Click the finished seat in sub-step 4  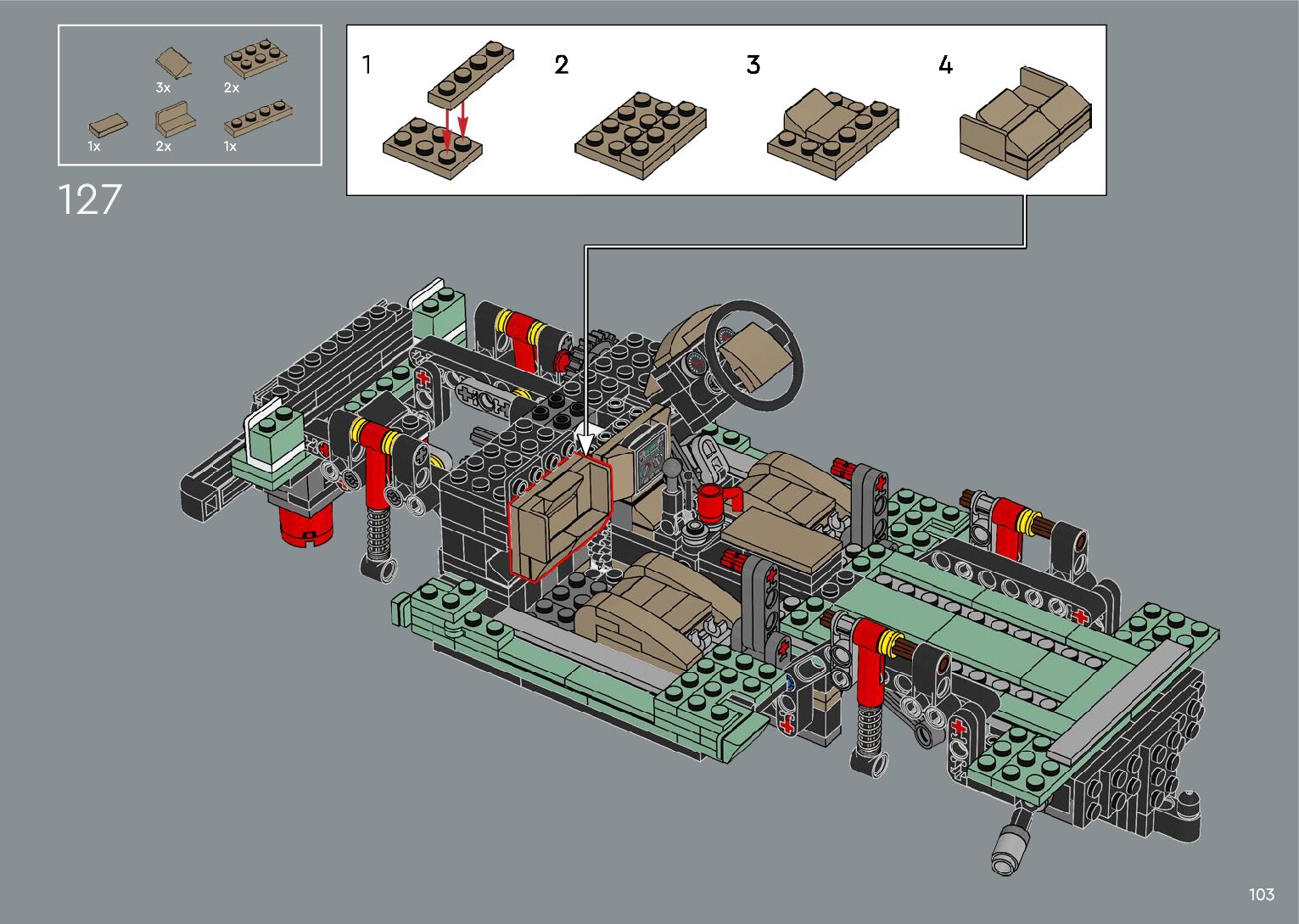click(1025, 122)
